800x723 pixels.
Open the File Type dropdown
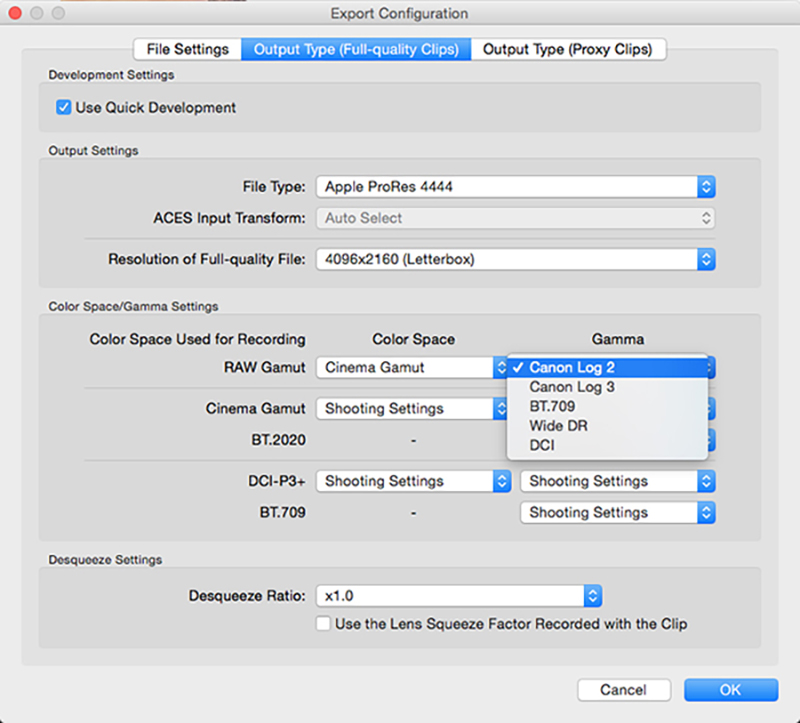(515, 186)
